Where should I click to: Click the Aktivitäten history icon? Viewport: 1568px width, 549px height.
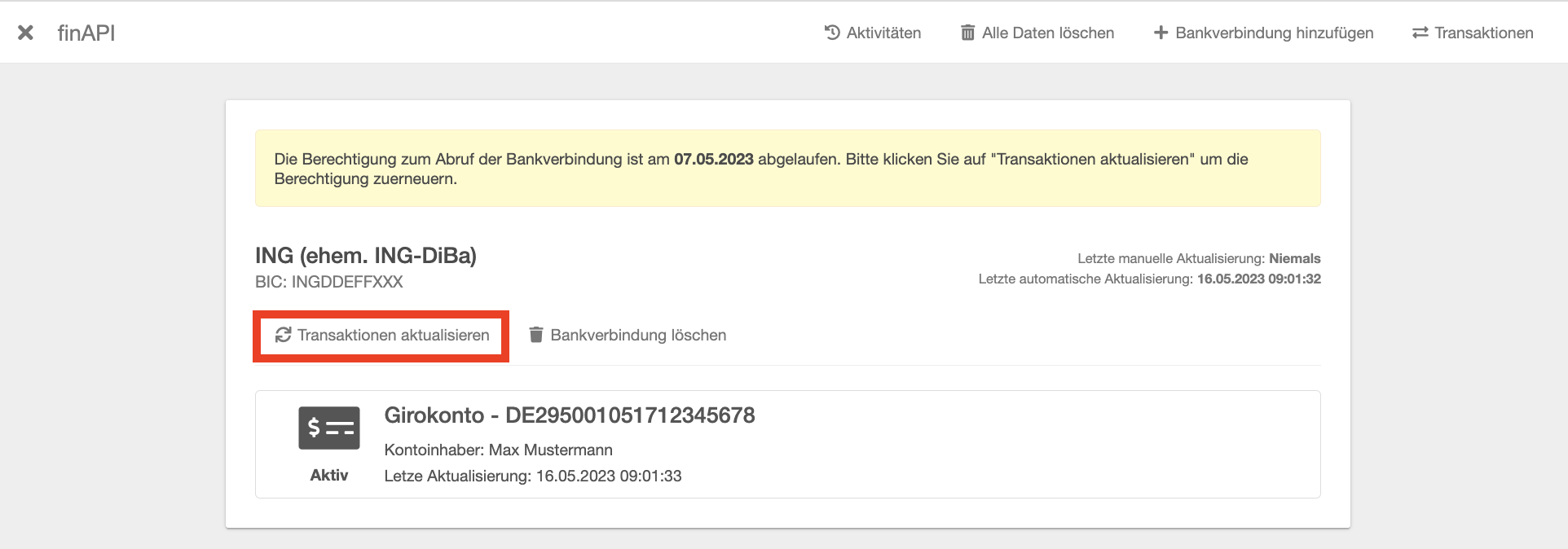(832, 33)
